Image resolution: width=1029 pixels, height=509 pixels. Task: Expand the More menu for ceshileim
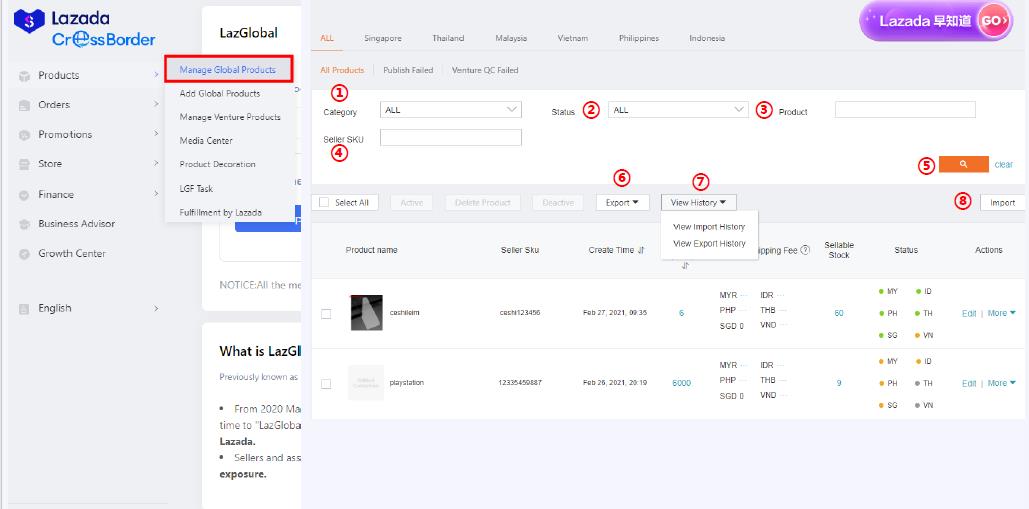coord(1001,314)
